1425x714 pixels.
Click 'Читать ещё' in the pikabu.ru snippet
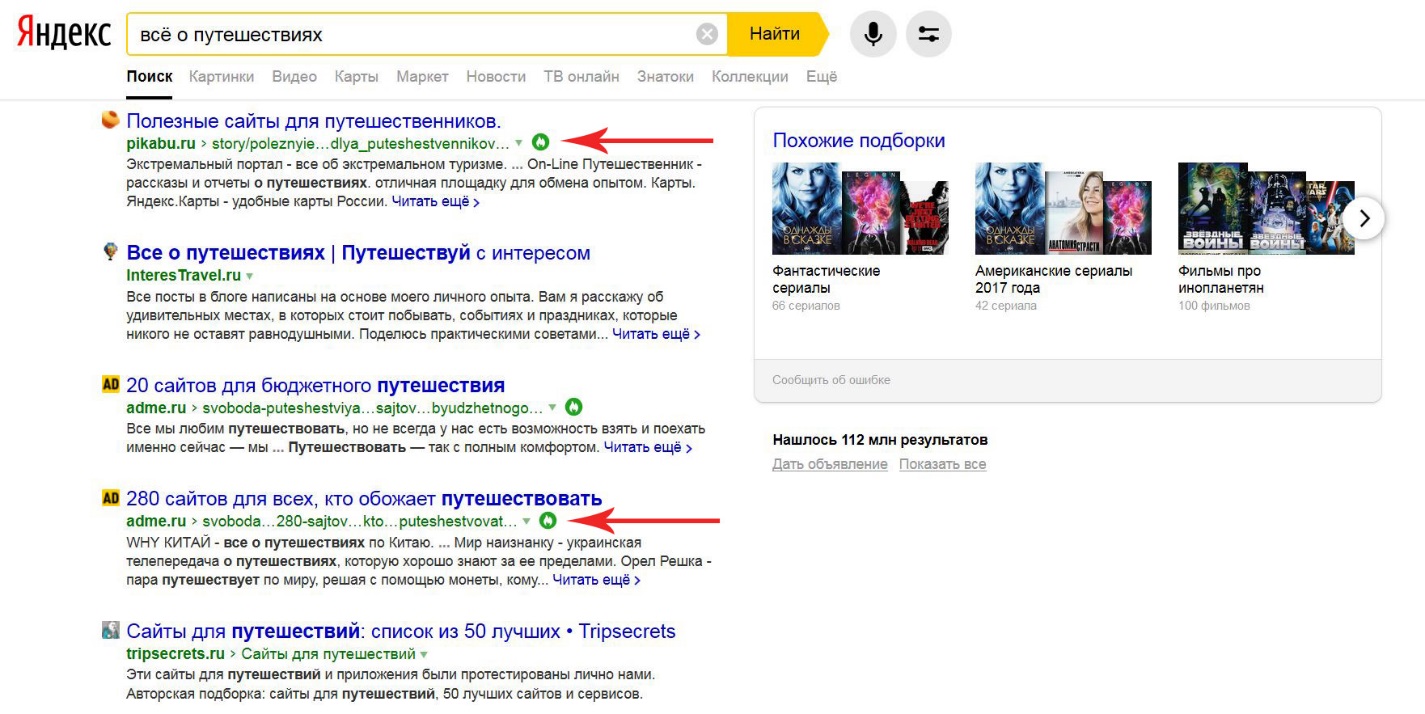pyautogui.click(x=435, y=201)
